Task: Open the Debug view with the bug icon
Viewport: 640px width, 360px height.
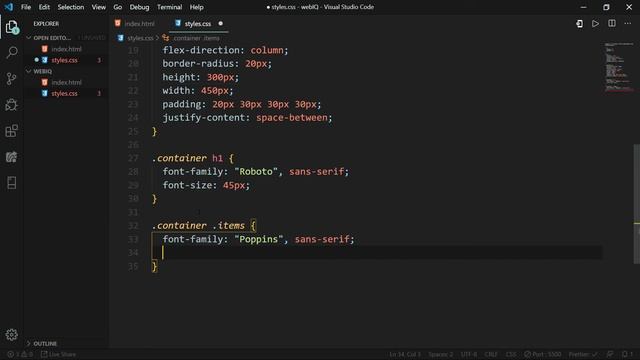Action: pos(12,104)
